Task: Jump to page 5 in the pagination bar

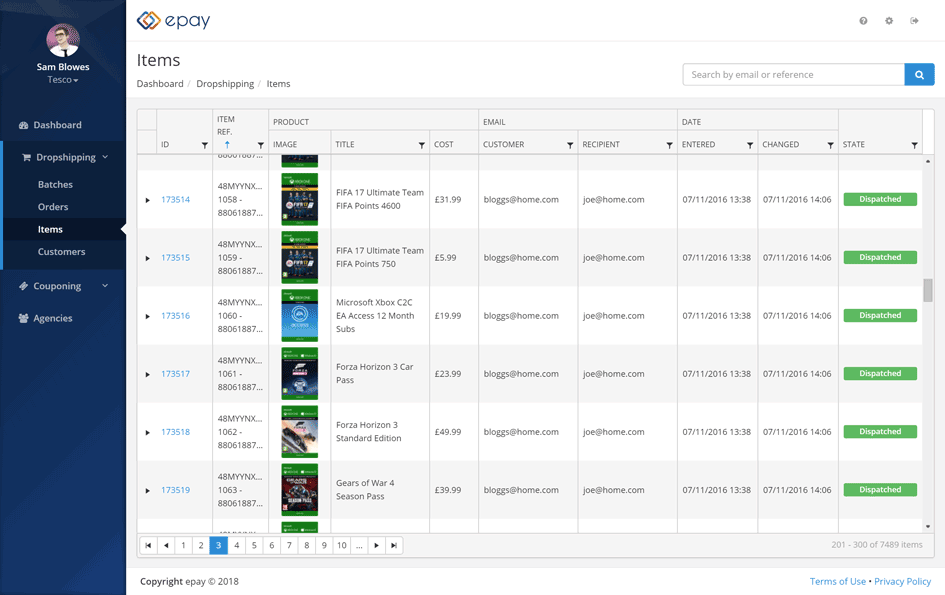Action: tap(254, 545)
